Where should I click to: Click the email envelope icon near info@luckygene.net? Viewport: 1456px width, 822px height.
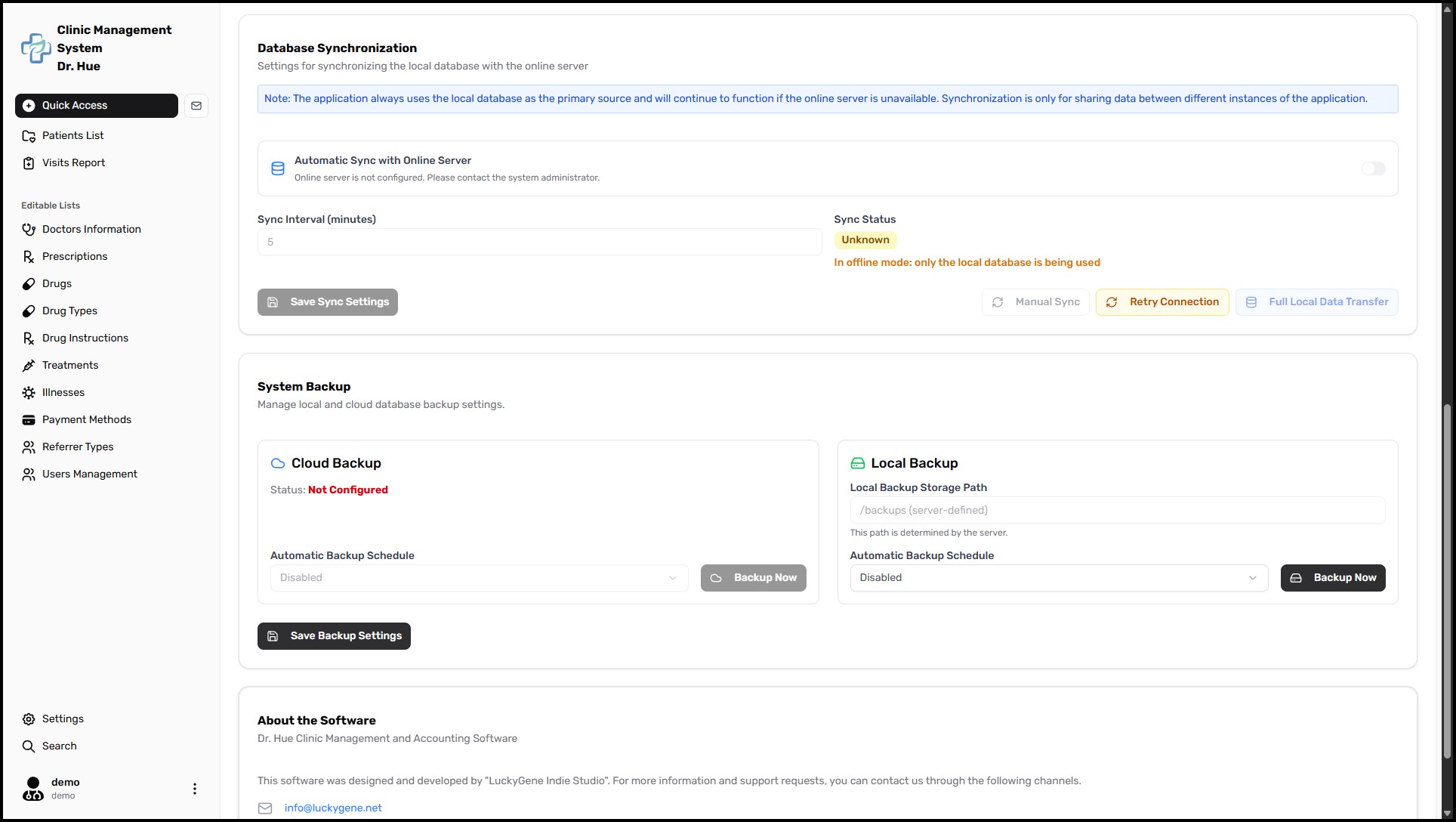[x=265, y=808]
